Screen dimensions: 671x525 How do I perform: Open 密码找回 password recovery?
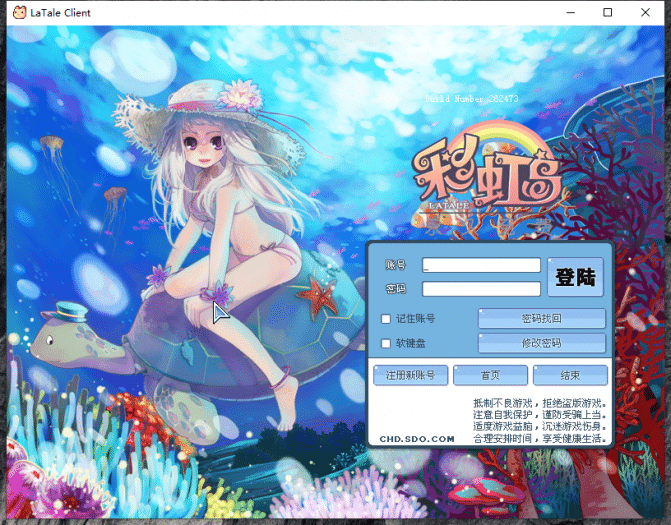pos(541,319)
